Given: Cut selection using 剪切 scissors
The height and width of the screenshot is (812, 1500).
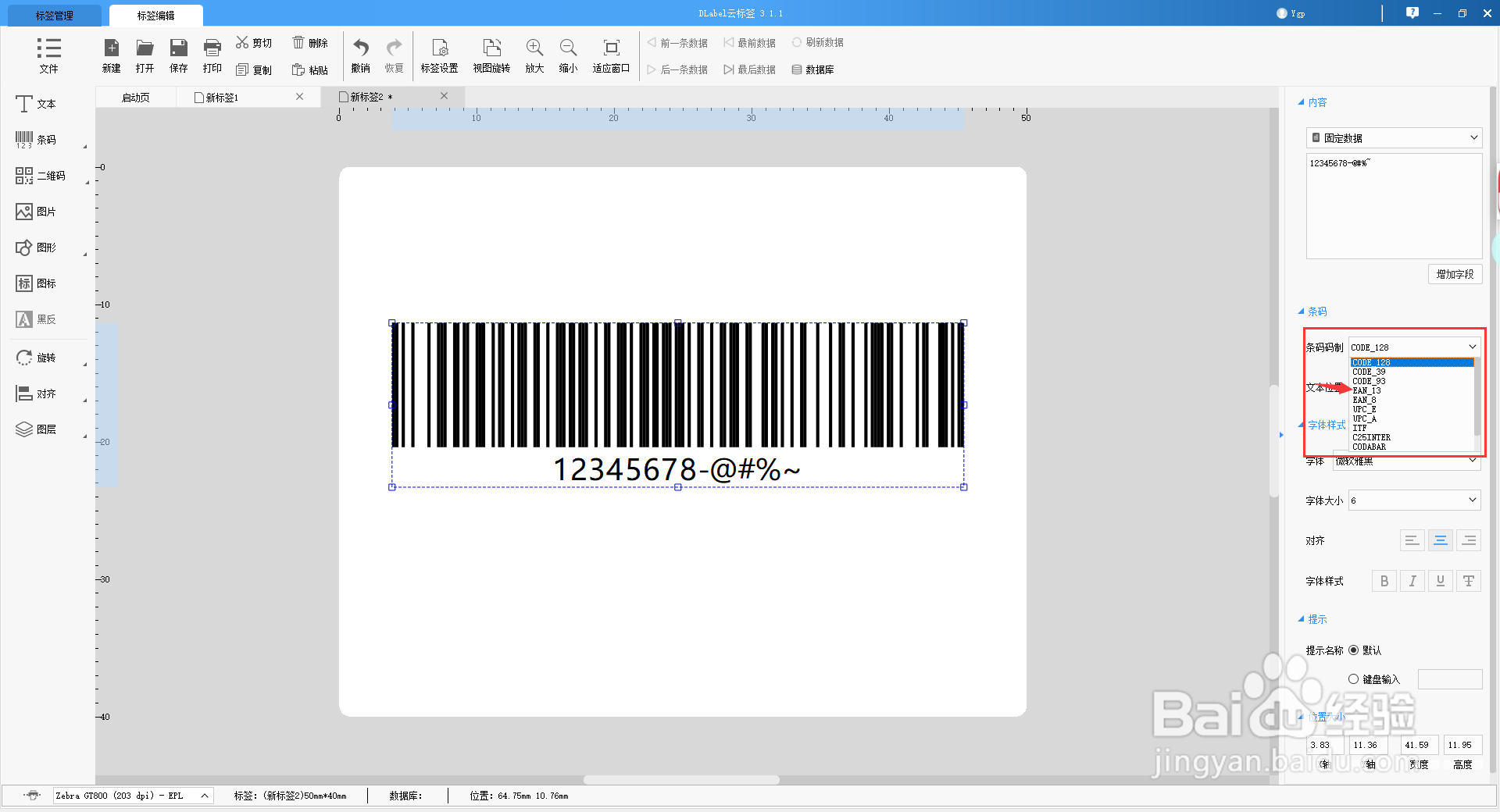Looking at the screenshot, I should (254, 43).
